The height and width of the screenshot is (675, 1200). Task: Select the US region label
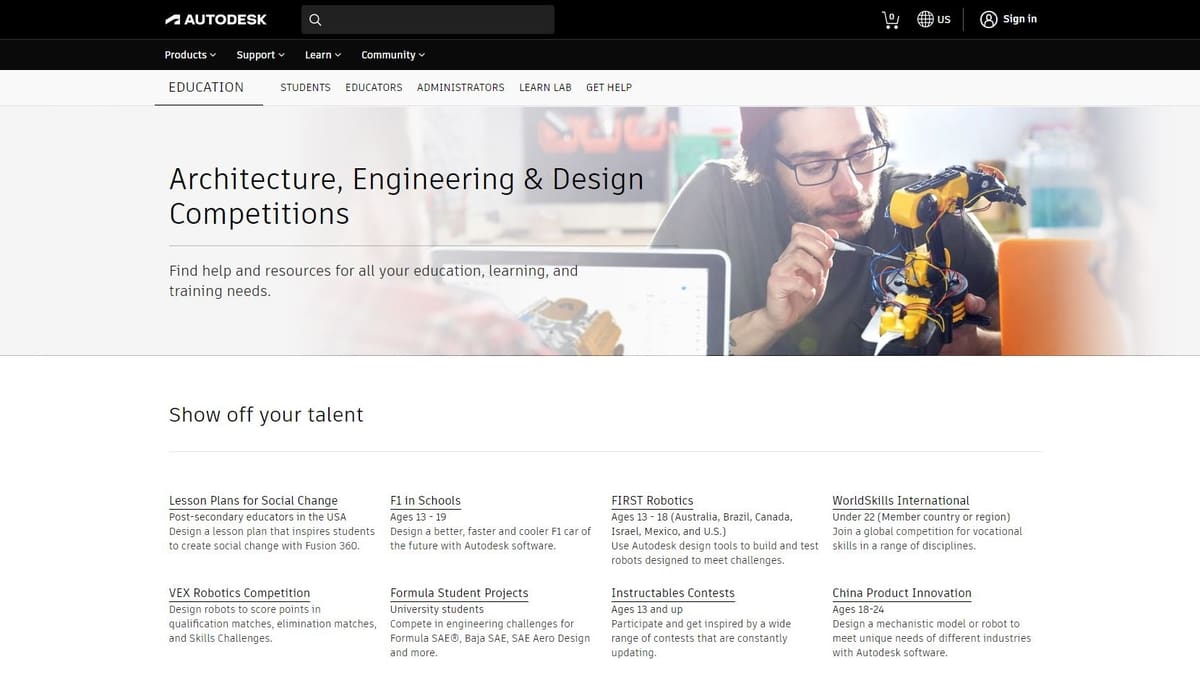tap(944, 20)
